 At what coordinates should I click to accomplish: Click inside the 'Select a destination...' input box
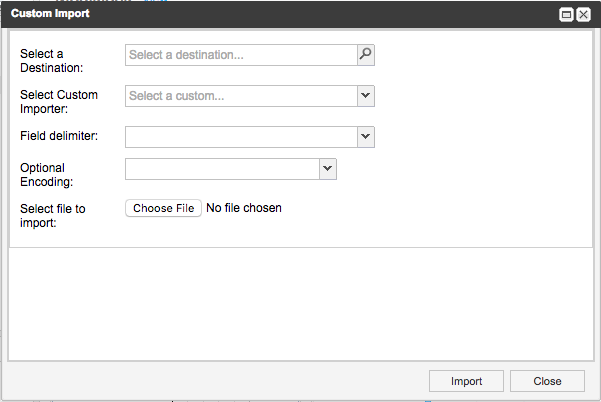(x=240, y=55)
